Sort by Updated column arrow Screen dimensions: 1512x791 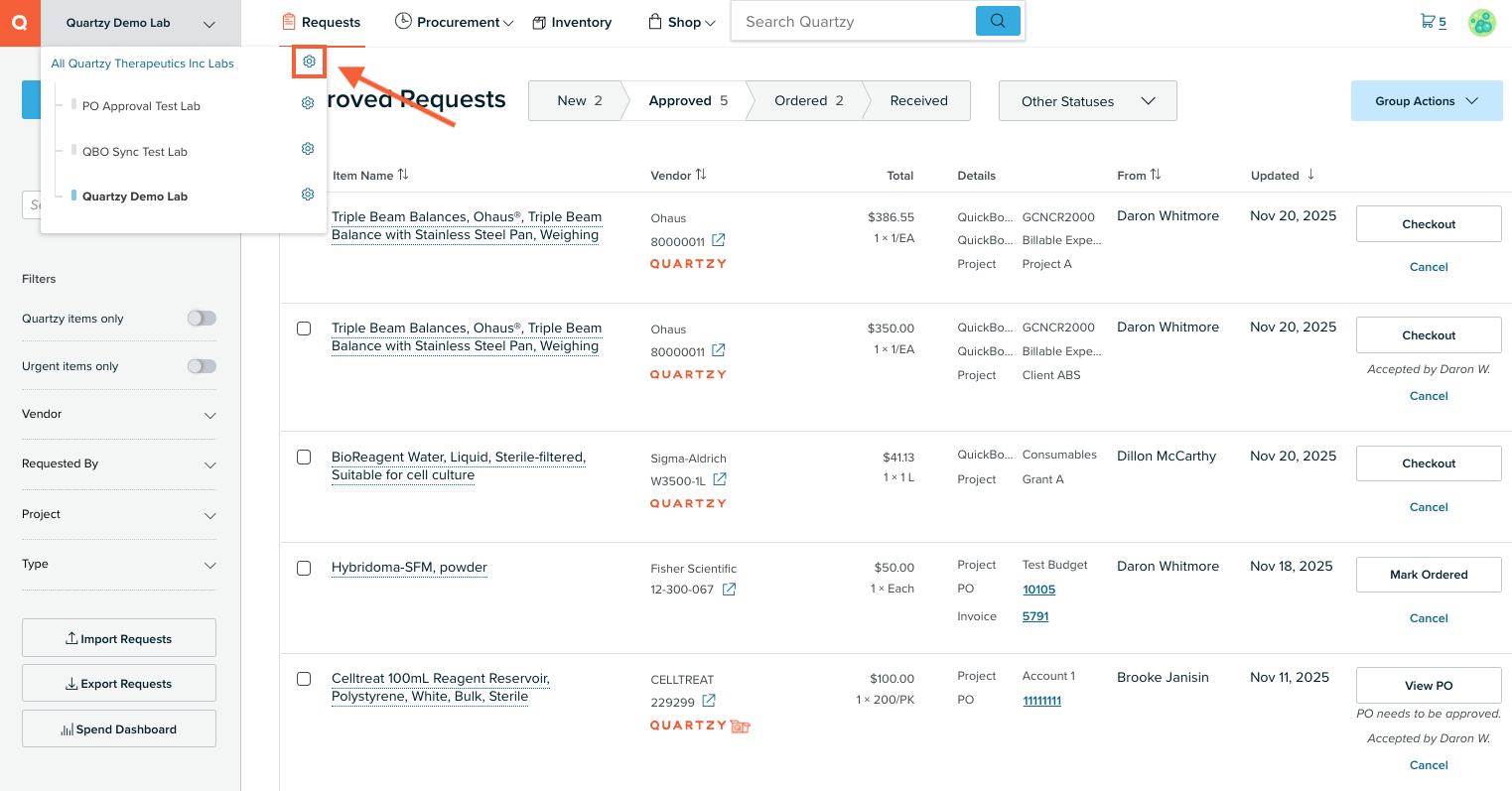point(1310,175)
